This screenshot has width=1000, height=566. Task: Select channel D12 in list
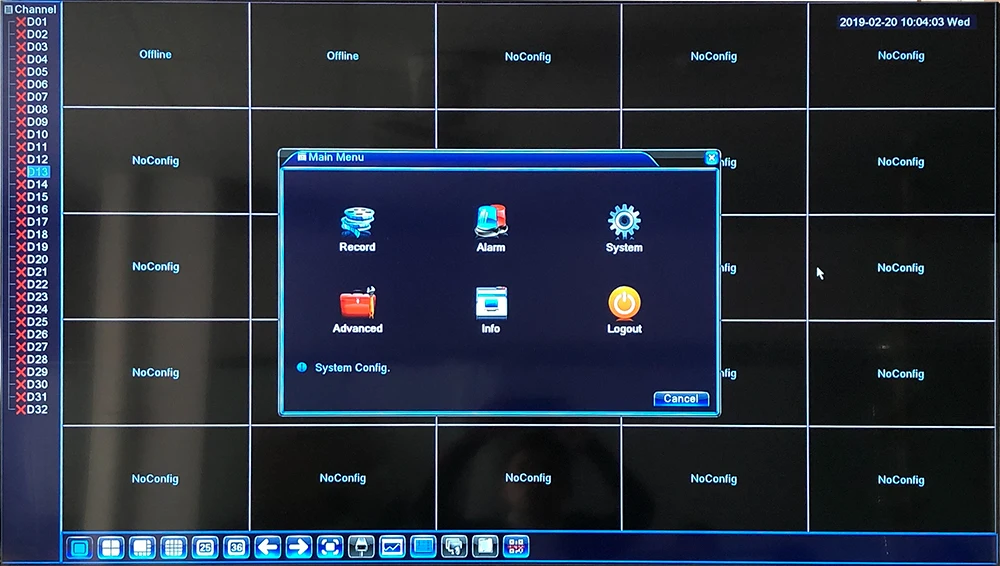click(37, 160)
